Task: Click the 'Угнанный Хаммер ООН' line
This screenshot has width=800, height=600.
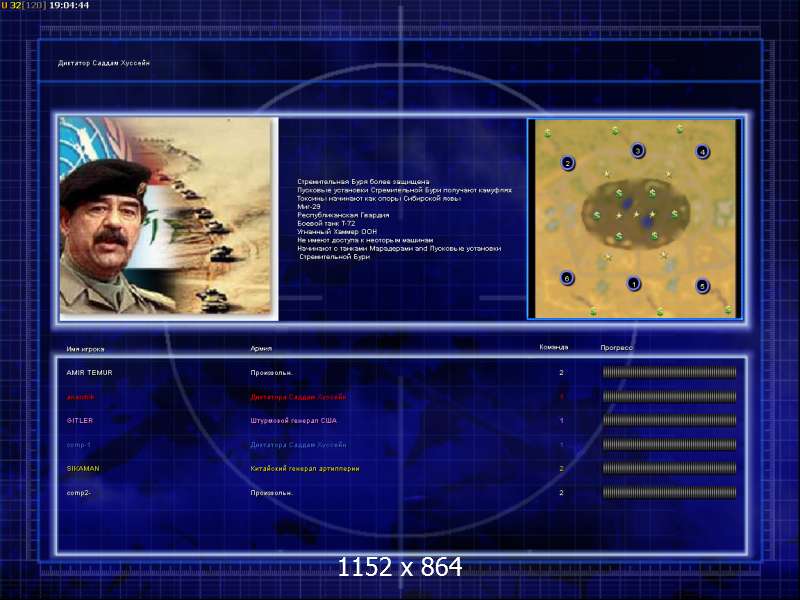Action: (x=337, y=232)
